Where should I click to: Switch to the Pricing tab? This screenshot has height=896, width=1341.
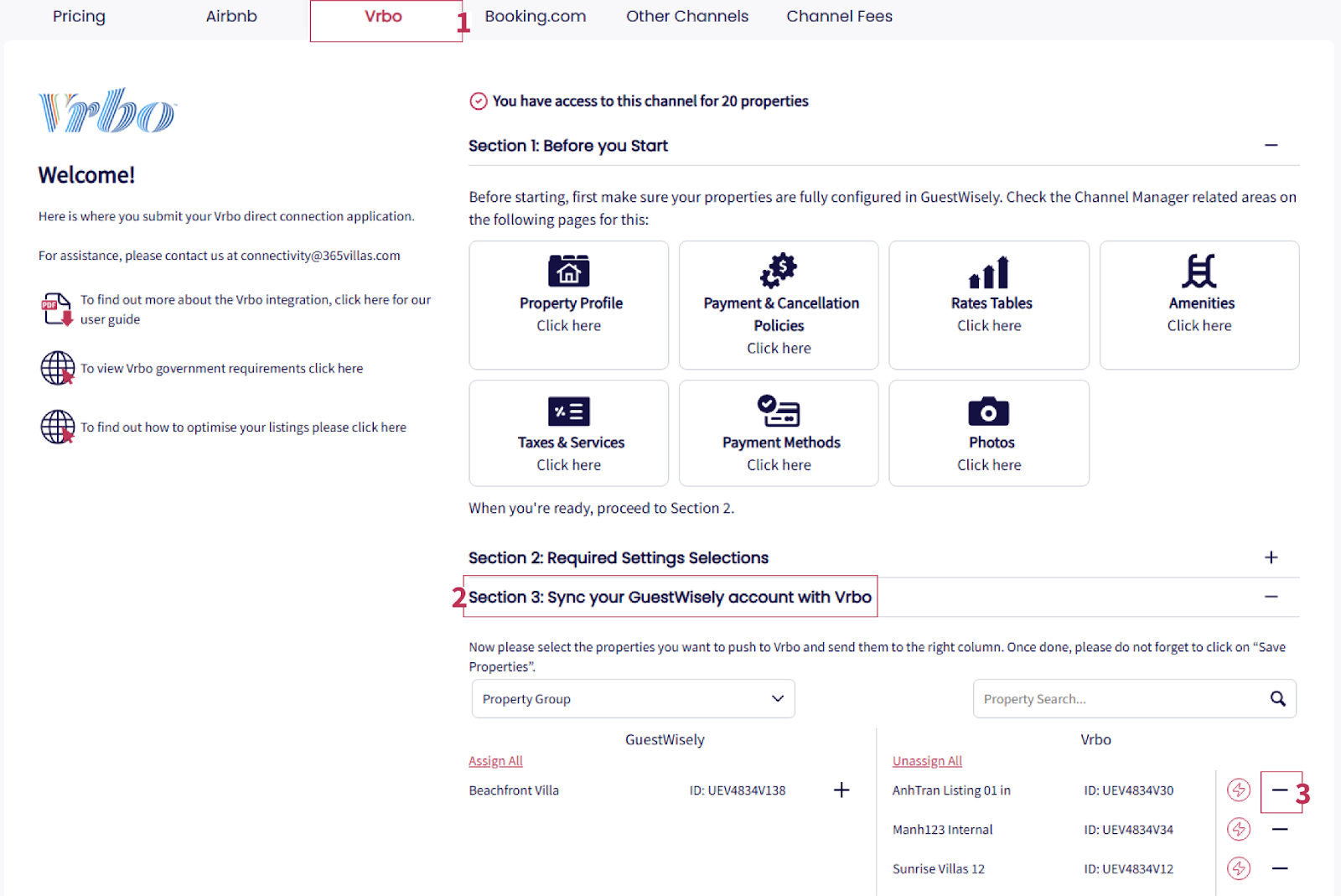(79, 16)
